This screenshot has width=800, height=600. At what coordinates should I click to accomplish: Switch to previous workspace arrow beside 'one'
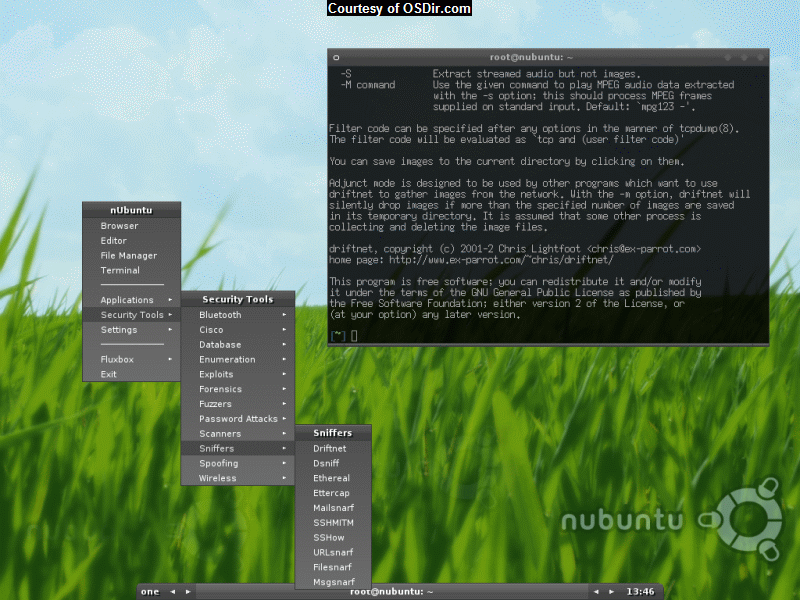coord(173,591)
